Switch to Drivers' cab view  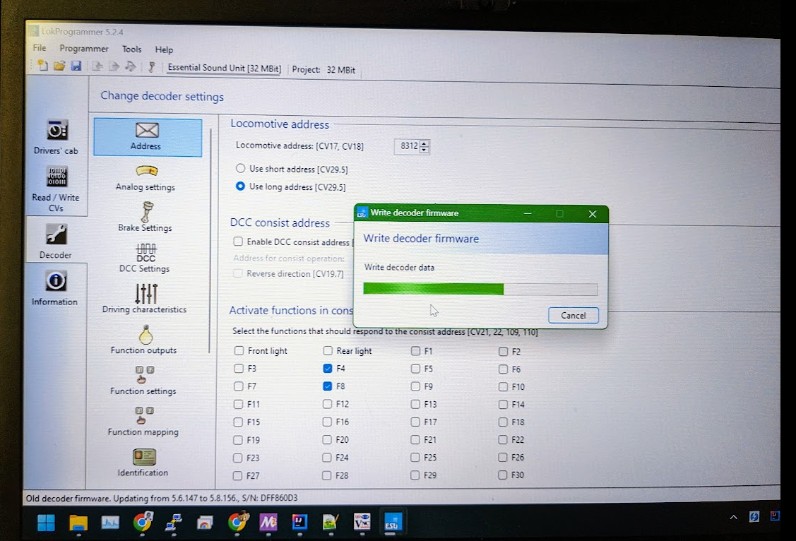[56, 136]
